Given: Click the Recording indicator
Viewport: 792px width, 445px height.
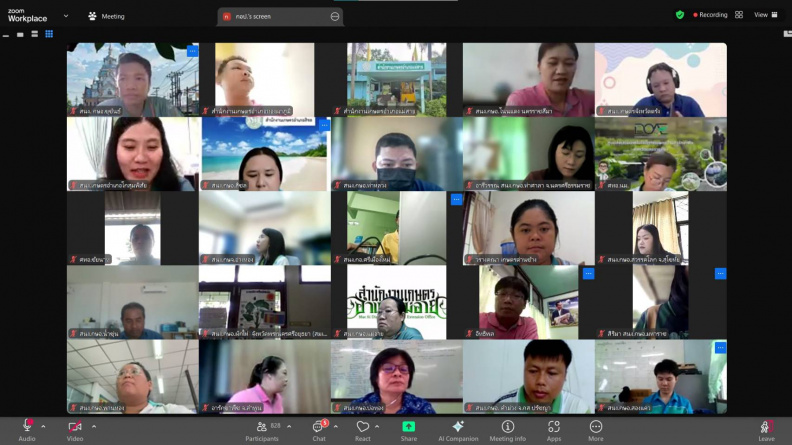Looking at the screenshot, I should tap(710, 15).
